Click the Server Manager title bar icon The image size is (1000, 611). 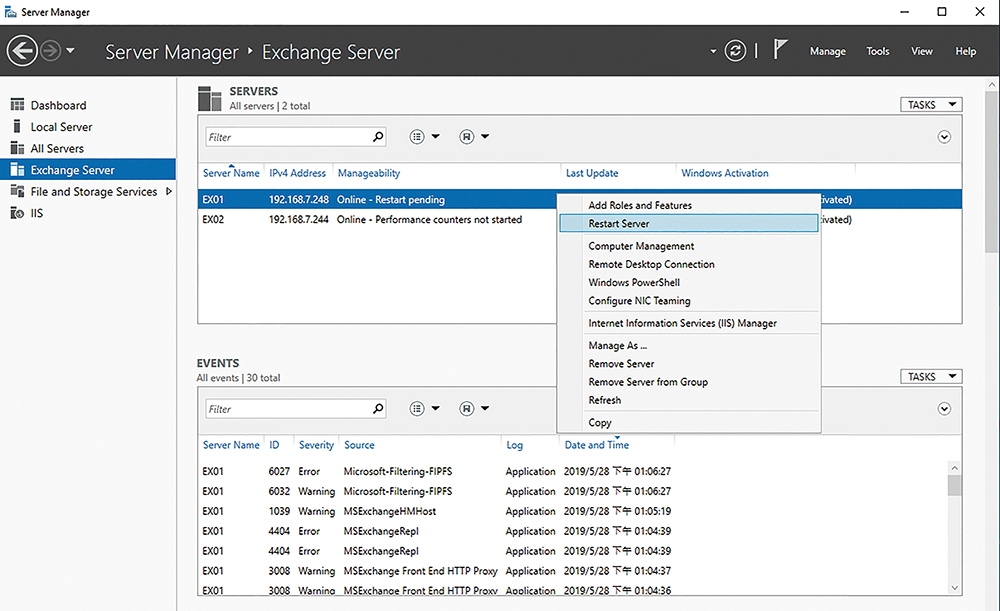click(11, 12)
